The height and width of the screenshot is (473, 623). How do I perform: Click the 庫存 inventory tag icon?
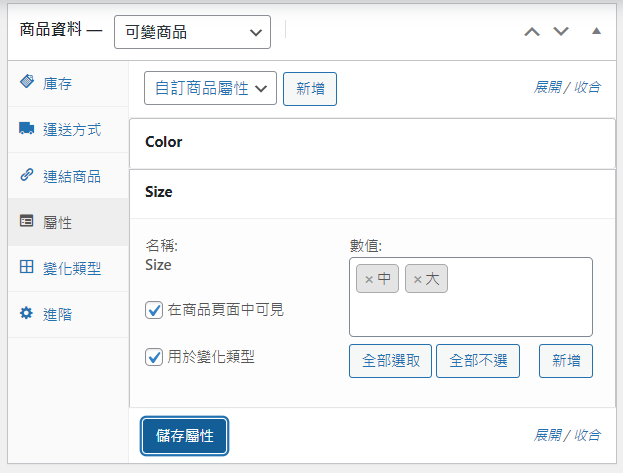27,83
